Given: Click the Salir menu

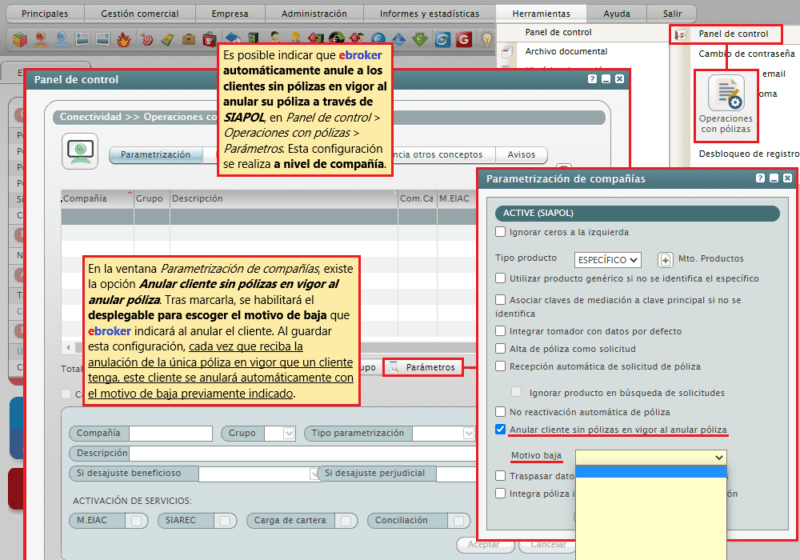Looking at the screenshot, I should tap(672, 14).
